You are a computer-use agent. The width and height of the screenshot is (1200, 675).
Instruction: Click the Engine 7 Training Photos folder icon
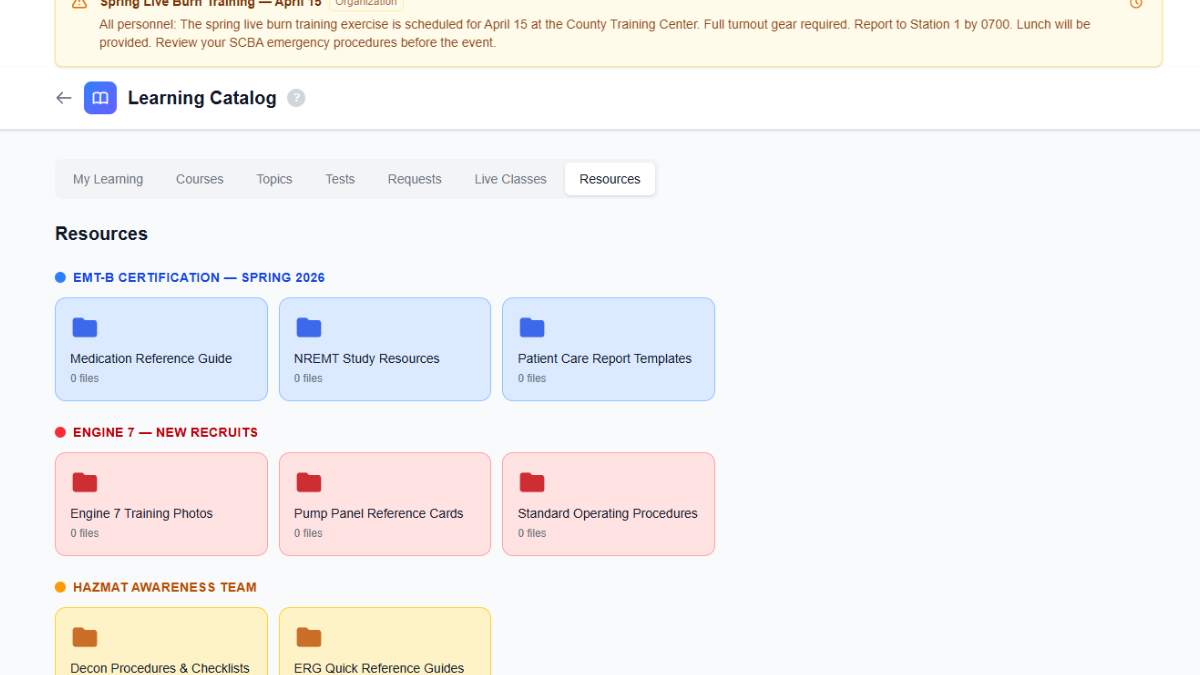pyautogui.click(x=85, y=483)
